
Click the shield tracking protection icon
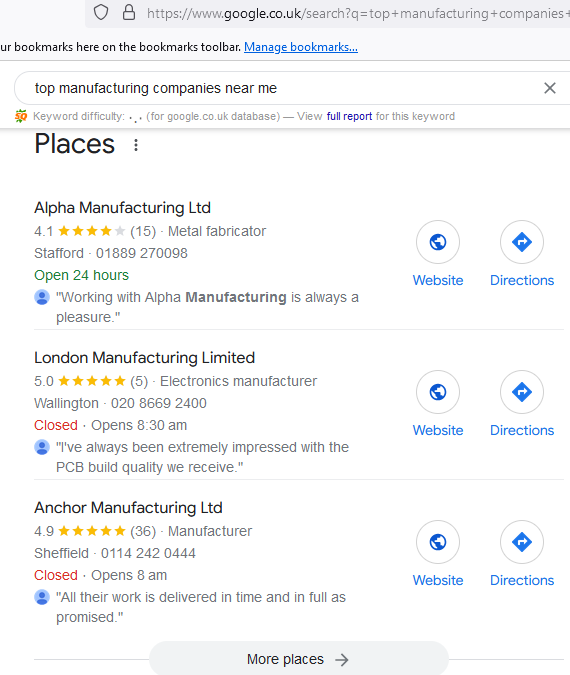101,12
